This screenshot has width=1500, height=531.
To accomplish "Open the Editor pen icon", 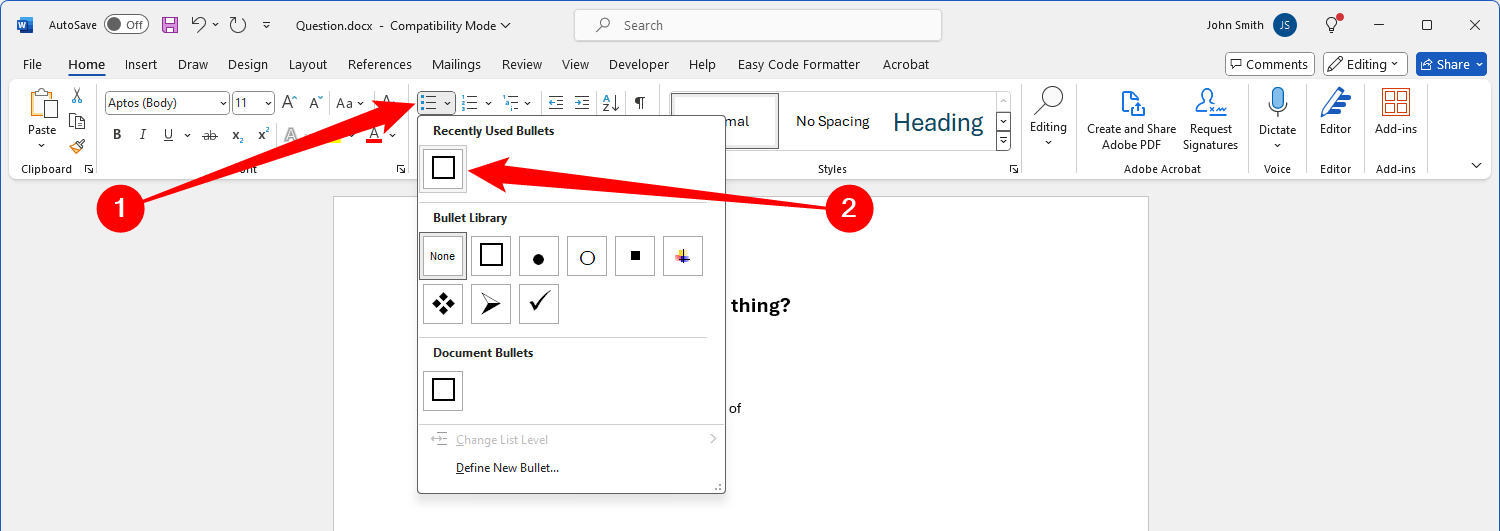I will pyautogui.click(x=1335, y=103).
